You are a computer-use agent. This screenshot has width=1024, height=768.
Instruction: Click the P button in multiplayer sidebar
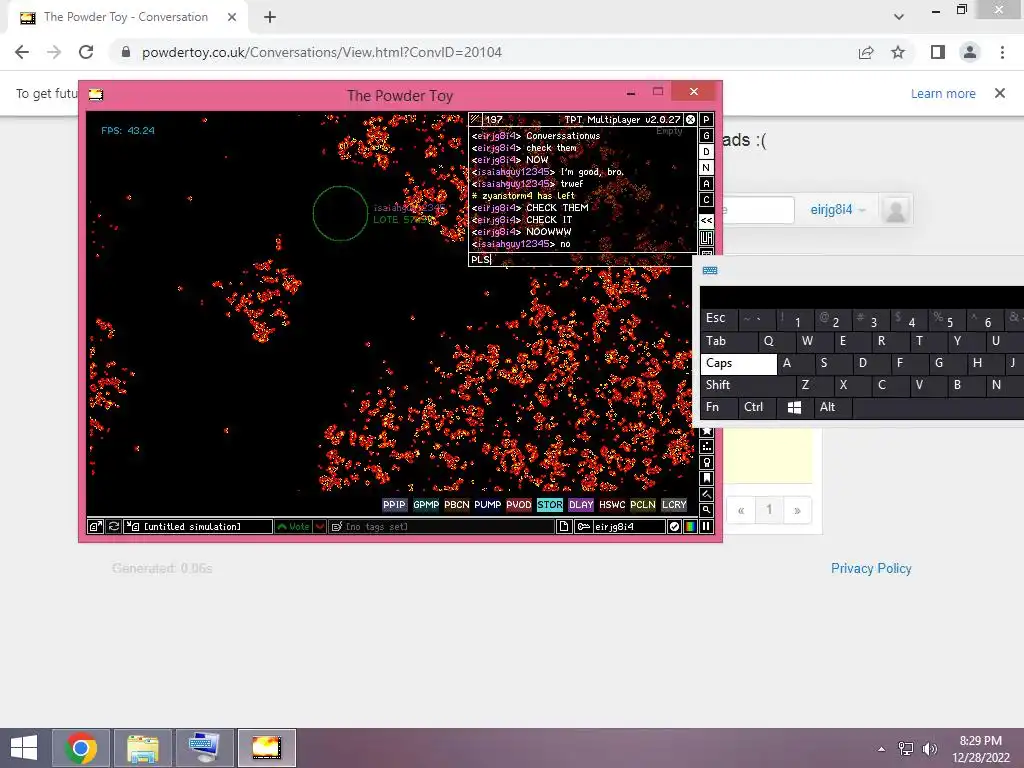click(706, 120)
